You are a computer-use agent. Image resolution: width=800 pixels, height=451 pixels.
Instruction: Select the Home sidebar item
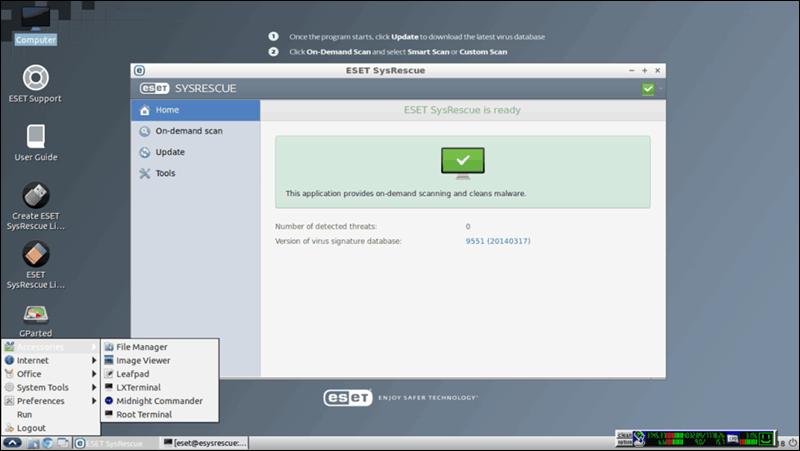[195, 110]
